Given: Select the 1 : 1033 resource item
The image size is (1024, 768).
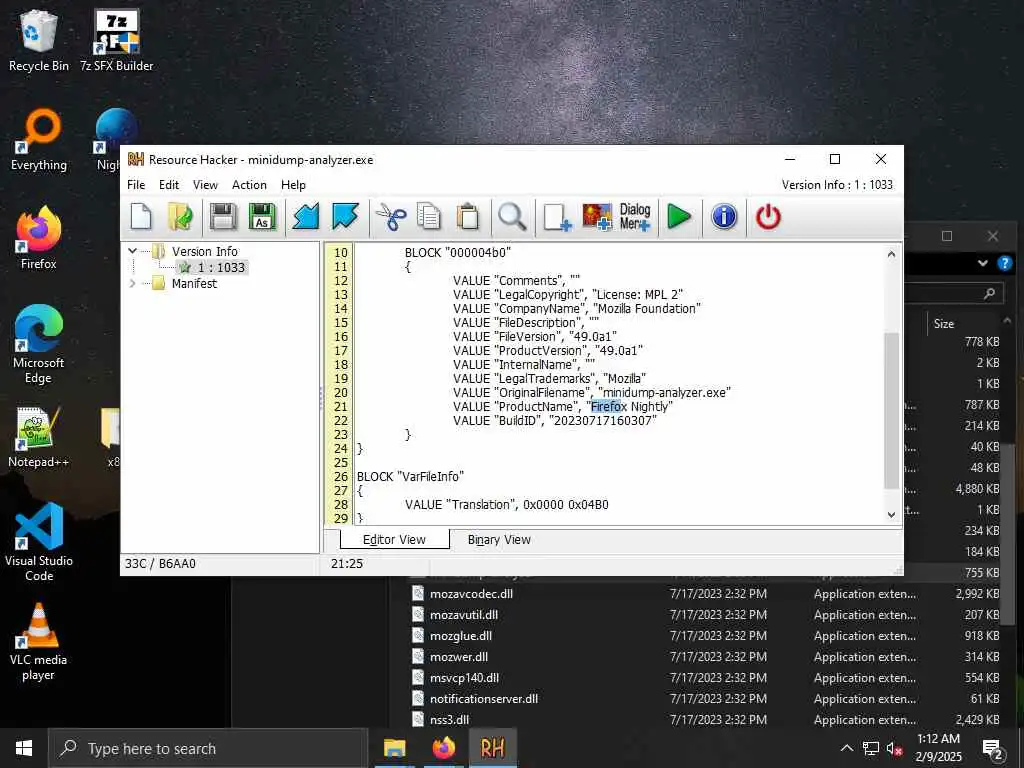Looking at the screenshot, I should [221, 267].
